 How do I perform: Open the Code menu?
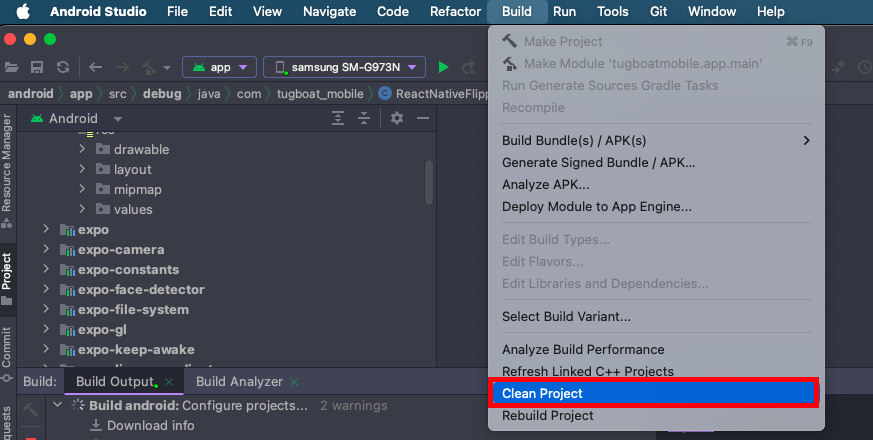(x=393, y=11)
